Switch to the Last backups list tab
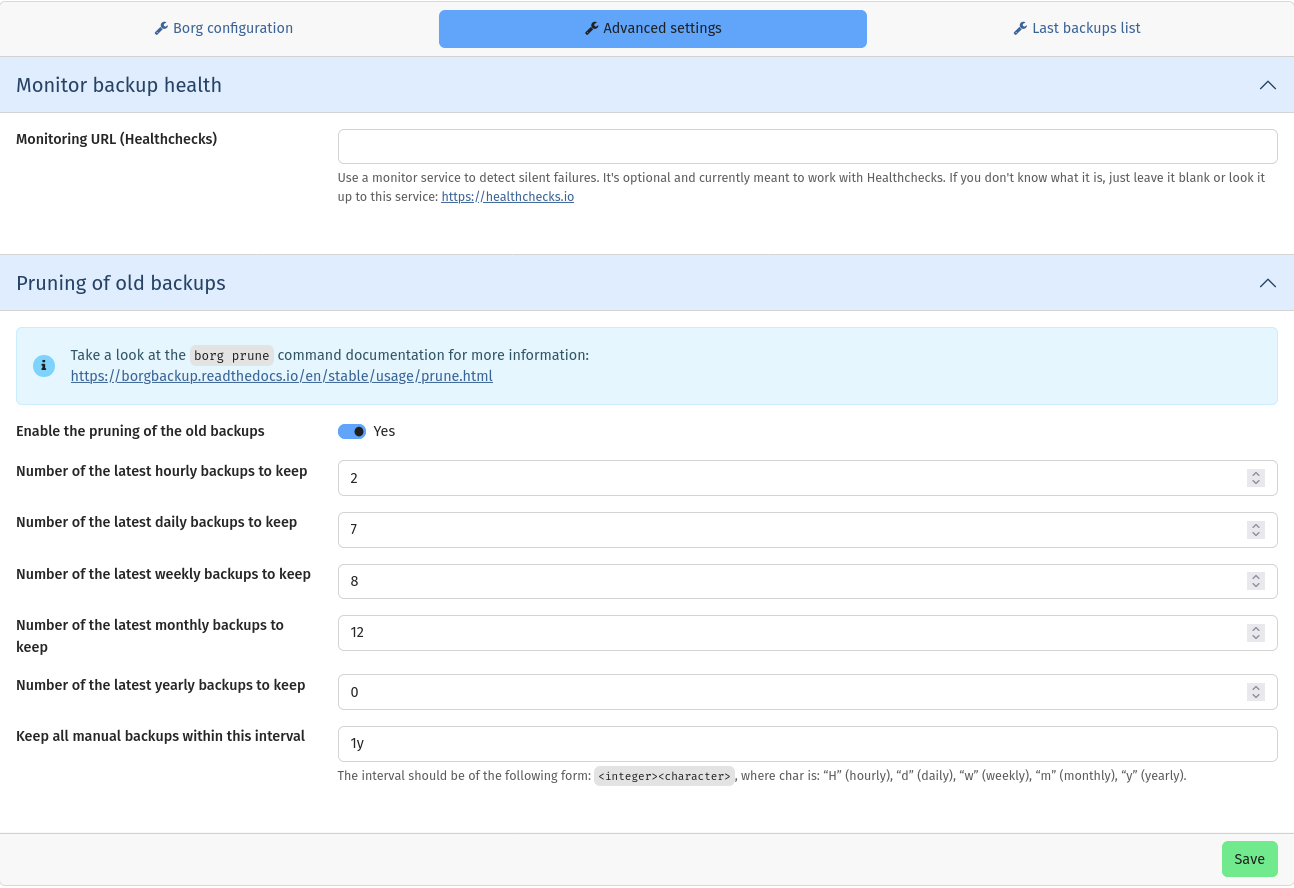 click(1077, 28)
